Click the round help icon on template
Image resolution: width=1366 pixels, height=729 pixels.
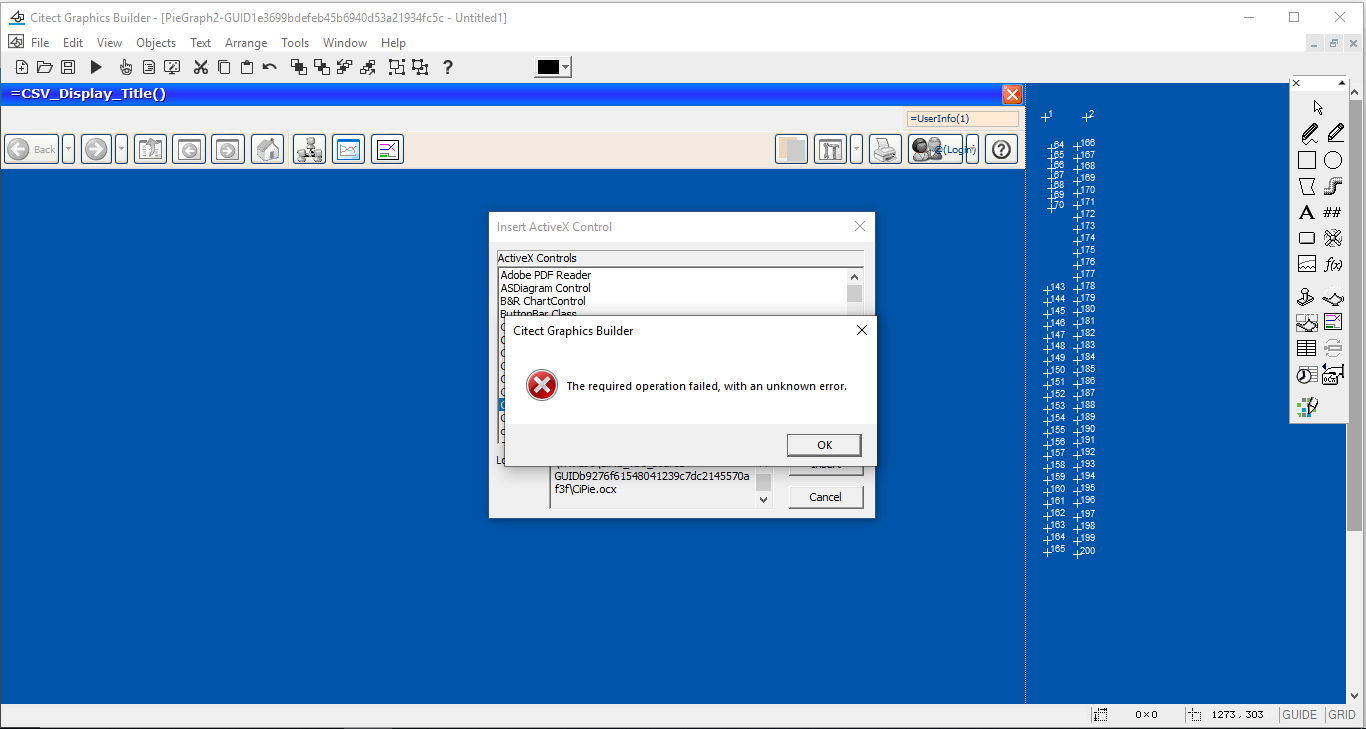tap(1001, 149)
